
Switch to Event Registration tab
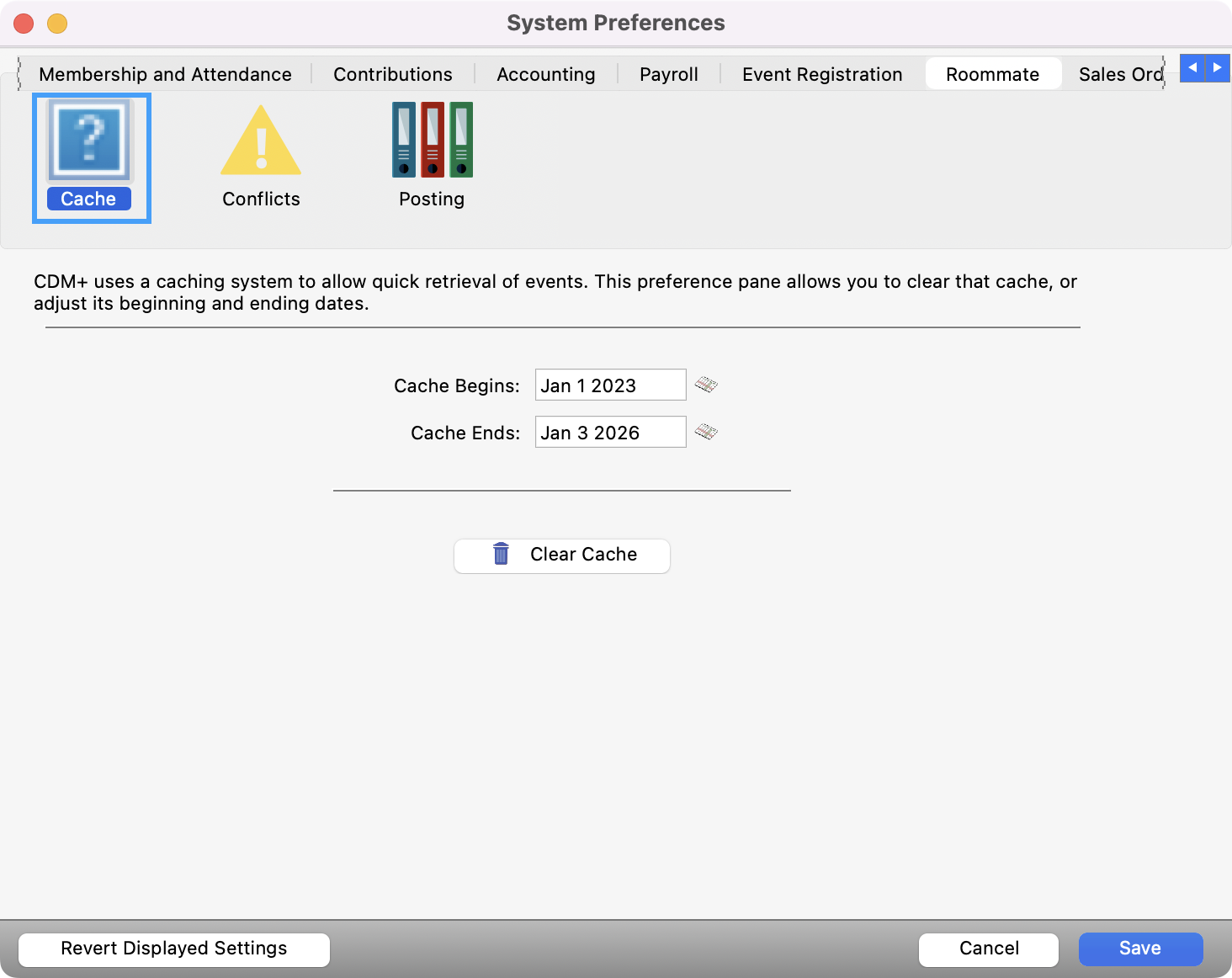(x=822, y=74)
